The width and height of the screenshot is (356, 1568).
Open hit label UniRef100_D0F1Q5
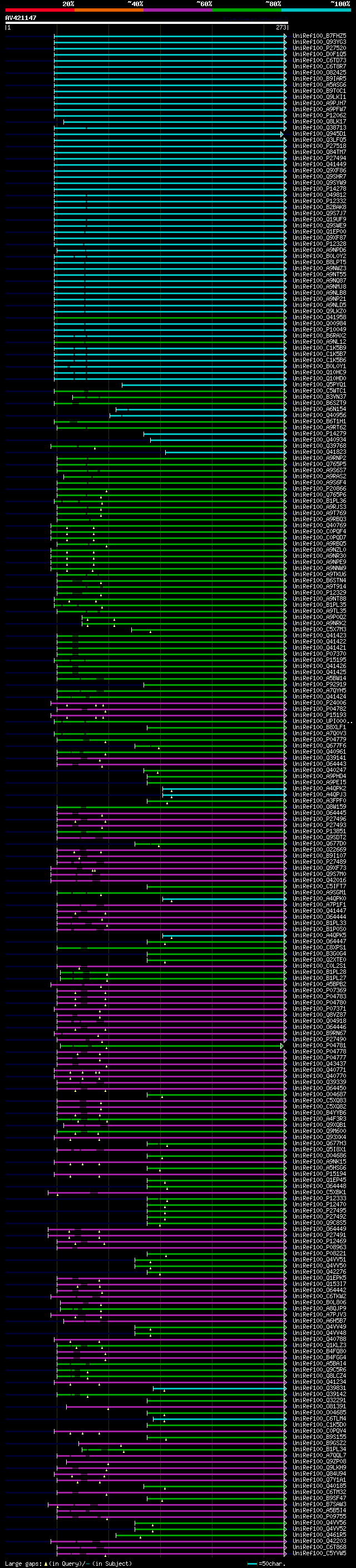pyautogui.click(x=319, y=54)
